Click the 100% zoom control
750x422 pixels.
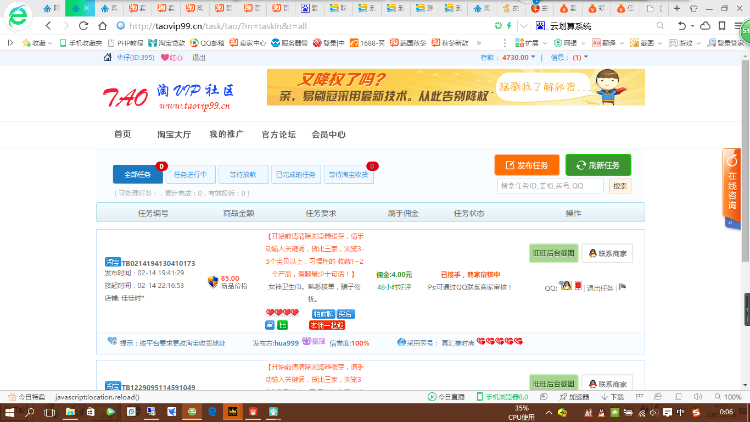tap(728, 397)
